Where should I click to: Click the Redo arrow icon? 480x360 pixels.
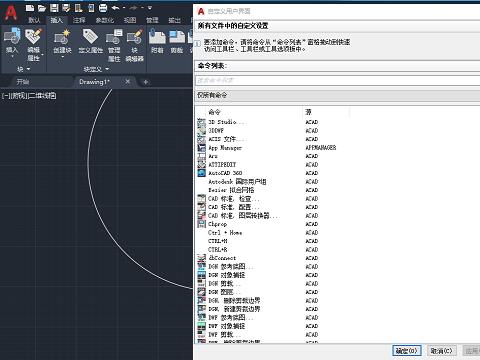(133, 8)
